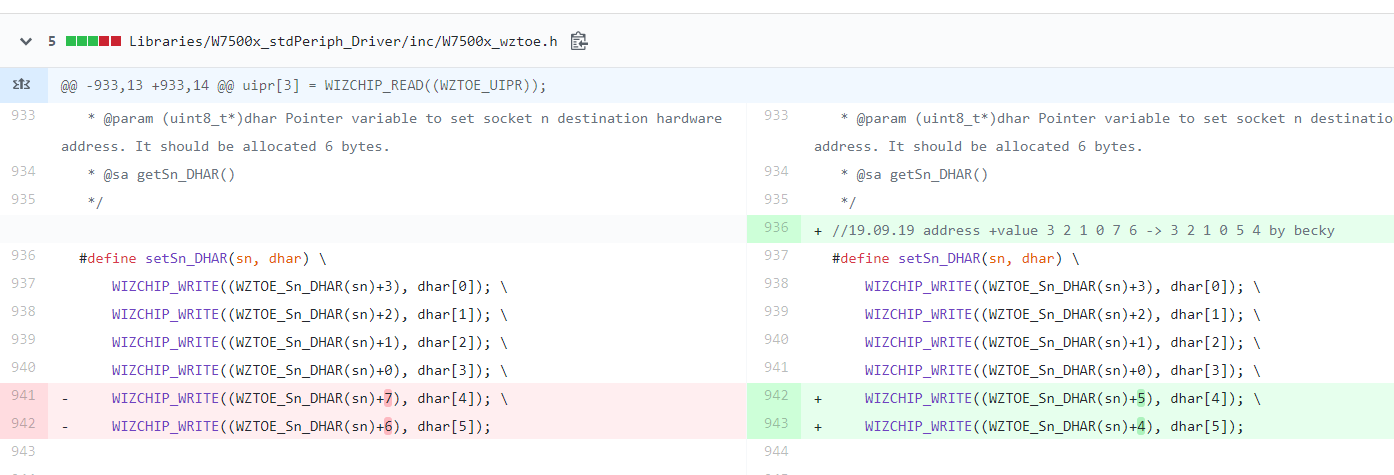Click right side line number 933
1394x475 pixels.
coord(775,116)
